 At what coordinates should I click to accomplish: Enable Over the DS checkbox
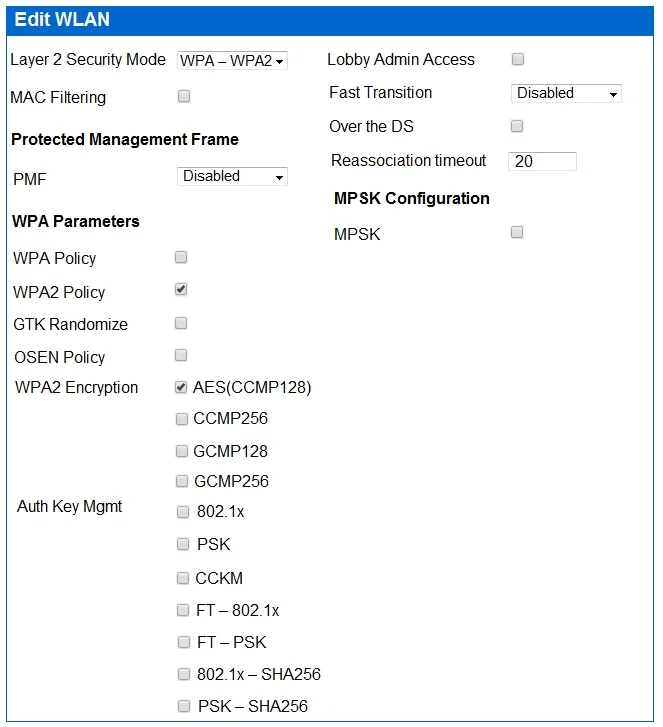coord(517,126)
